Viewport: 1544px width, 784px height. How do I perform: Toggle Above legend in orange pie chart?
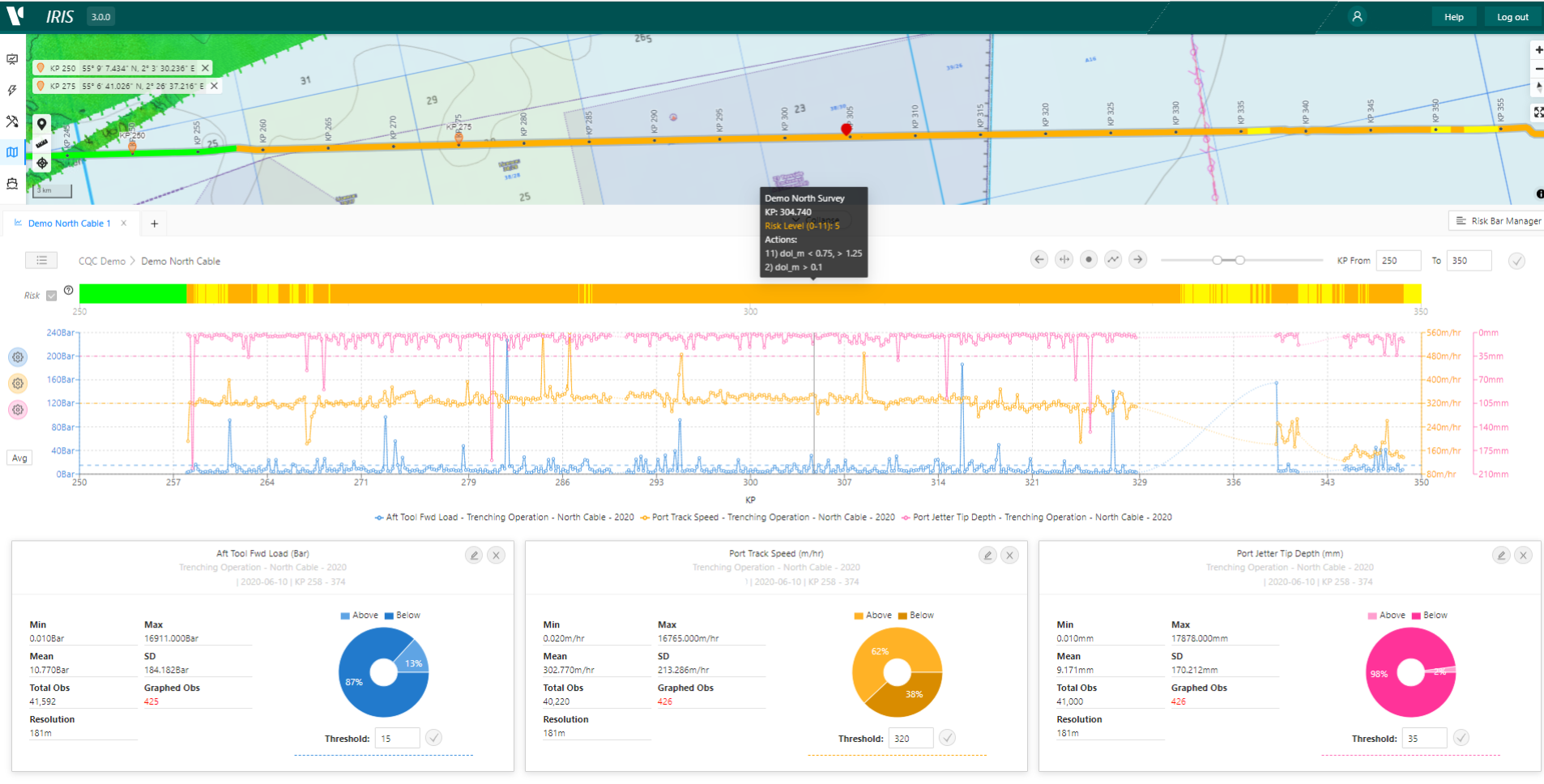pyautogui.click(x=873, y=616)
